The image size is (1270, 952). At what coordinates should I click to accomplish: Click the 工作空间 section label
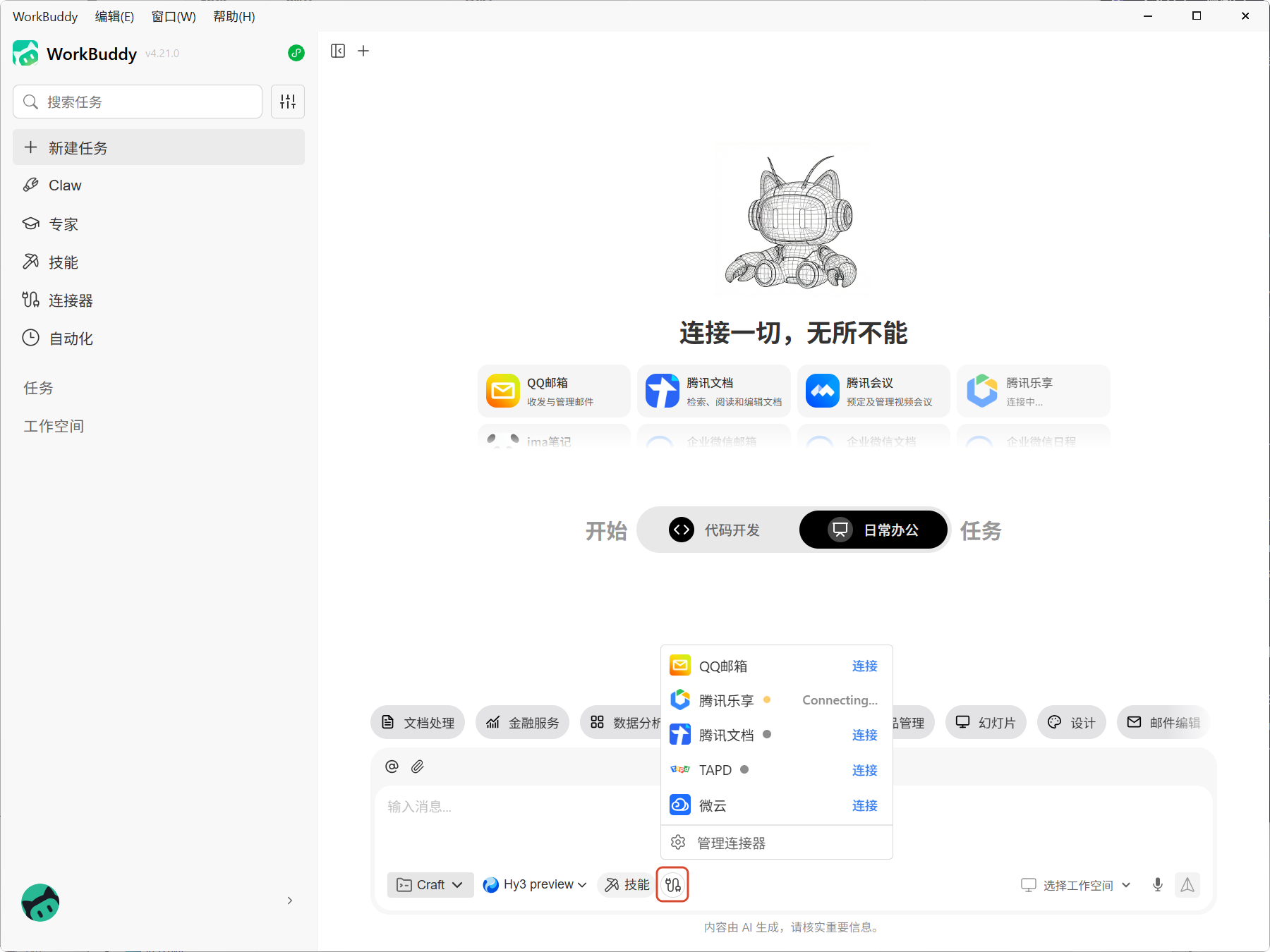[54, 426]
